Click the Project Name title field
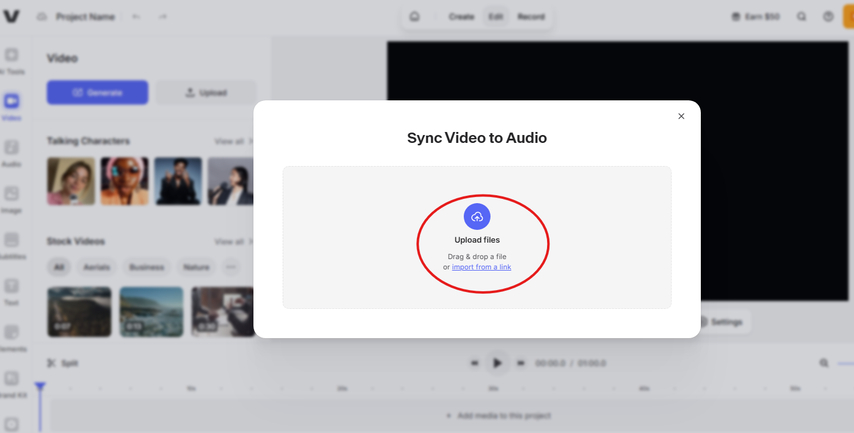Image resolution: width=854 pixels, height=433 pixels. (x=86, y=17)
